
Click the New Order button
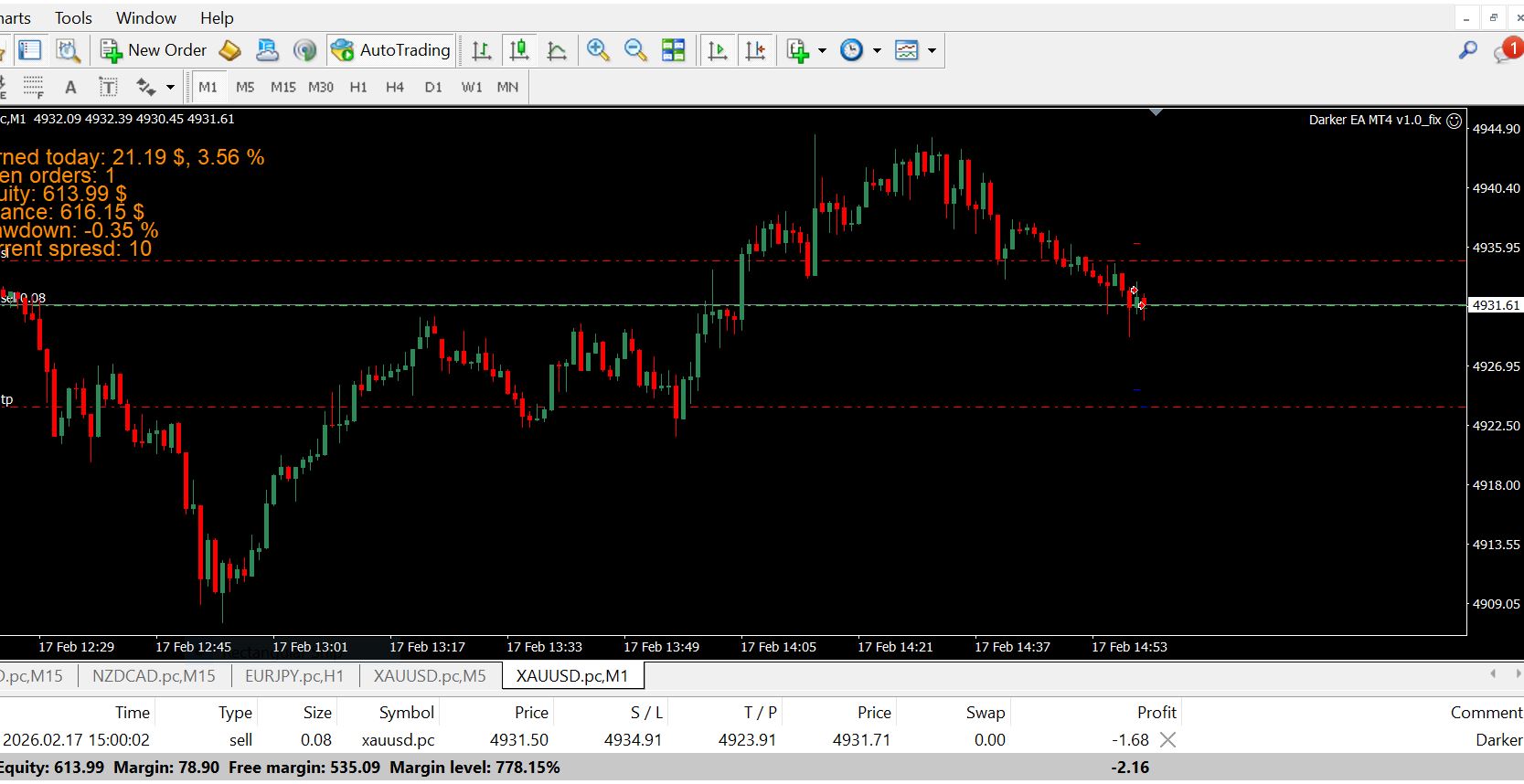(154, 50)
